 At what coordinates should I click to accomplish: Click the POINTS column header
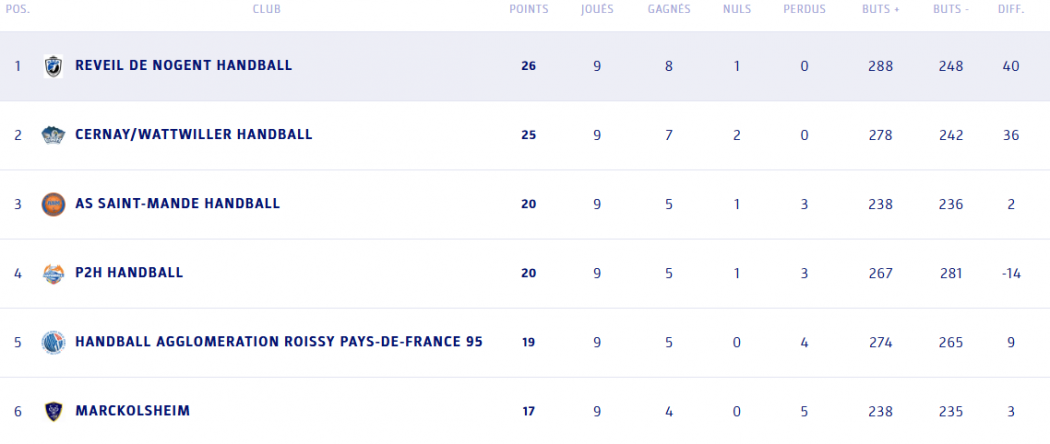[528, 10]
